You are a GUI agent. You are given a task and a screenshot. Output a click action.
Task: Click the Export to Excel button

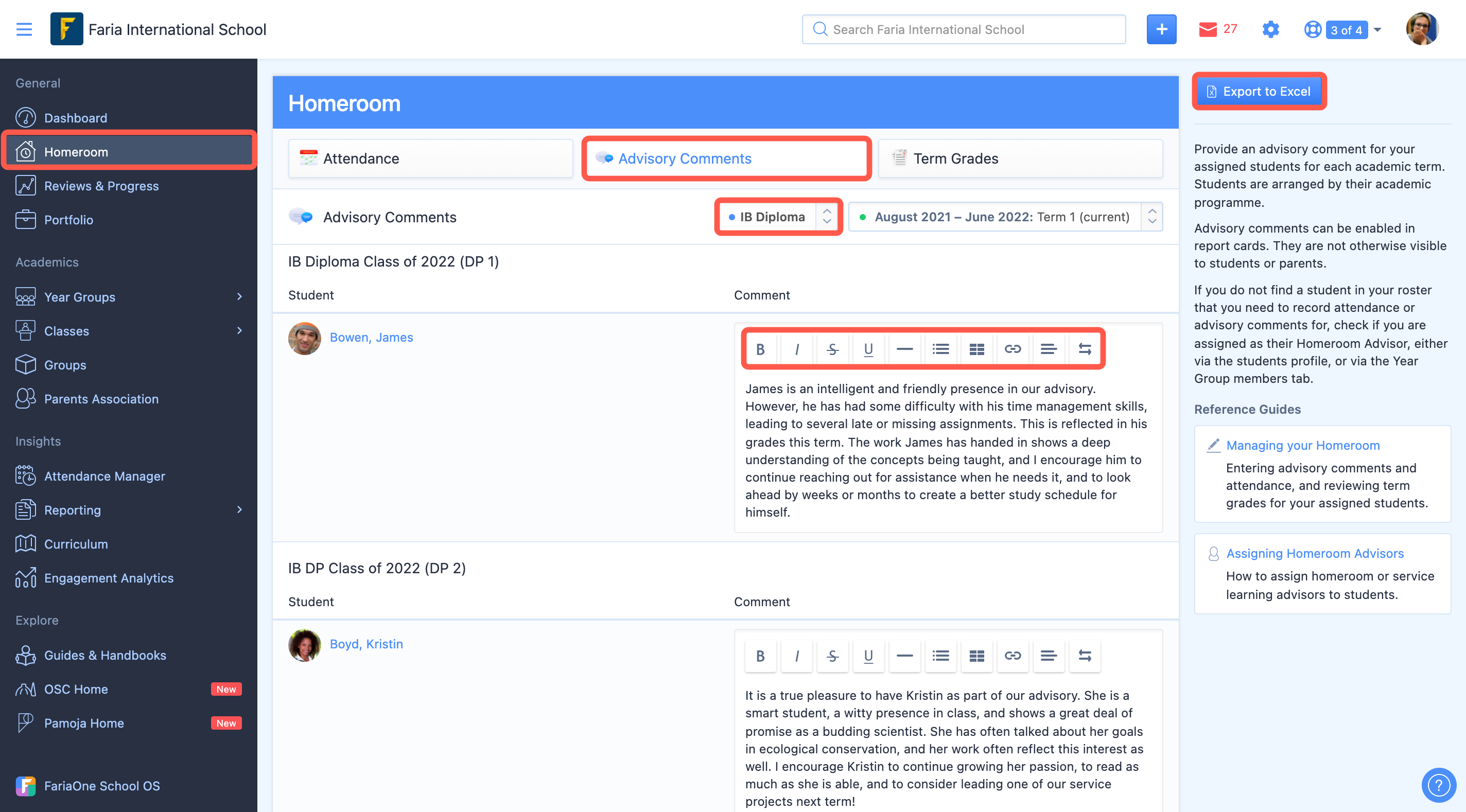click(x=1259, y=92)
